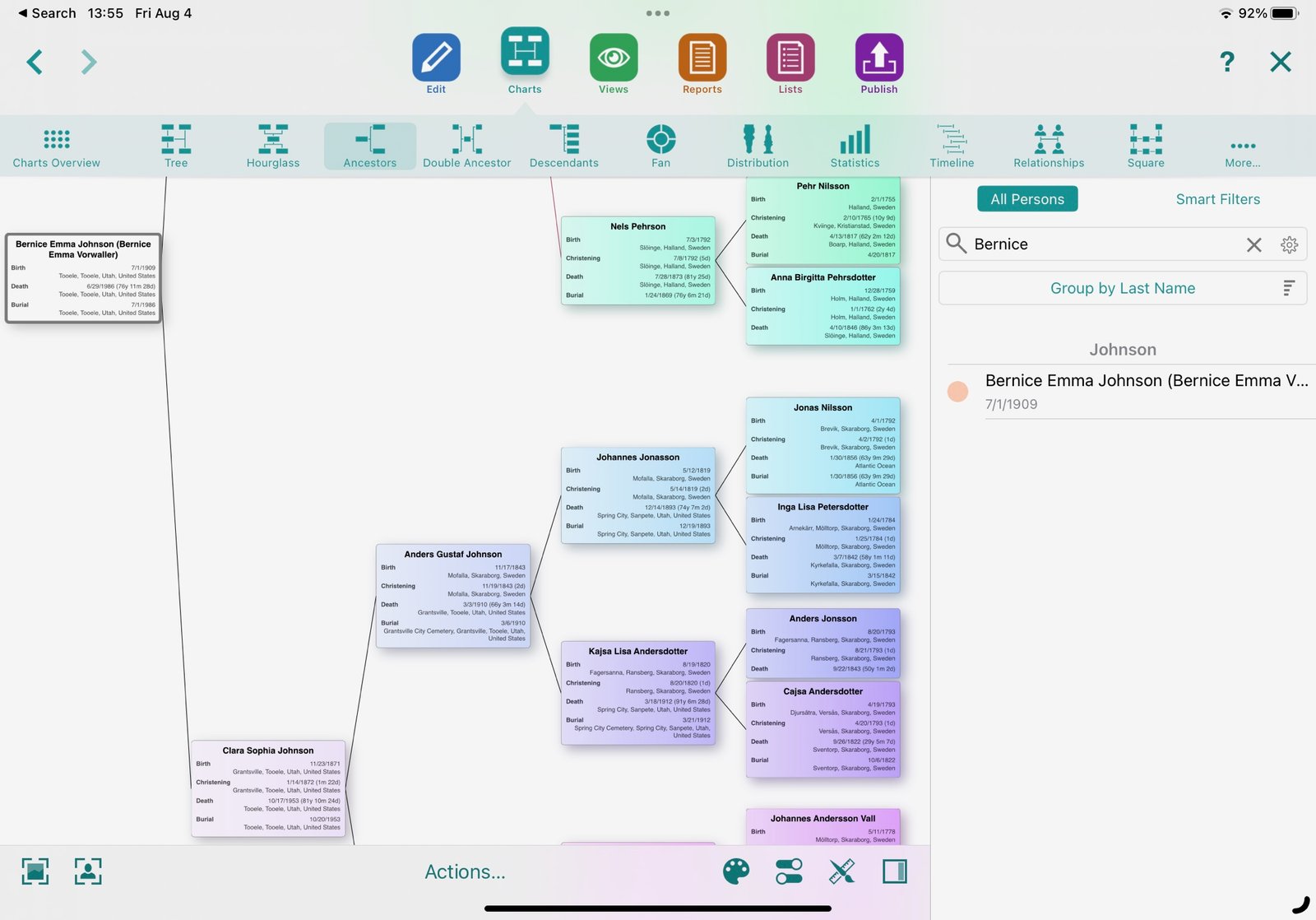Switch to the Lists tab

(x=790, y=64)
